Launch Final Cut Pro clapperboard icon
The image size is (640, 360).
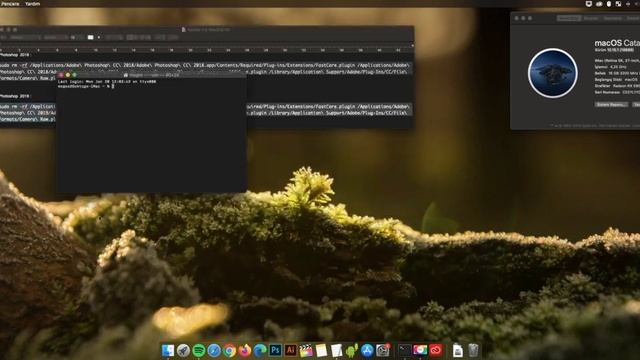click(x=306, y=350)
